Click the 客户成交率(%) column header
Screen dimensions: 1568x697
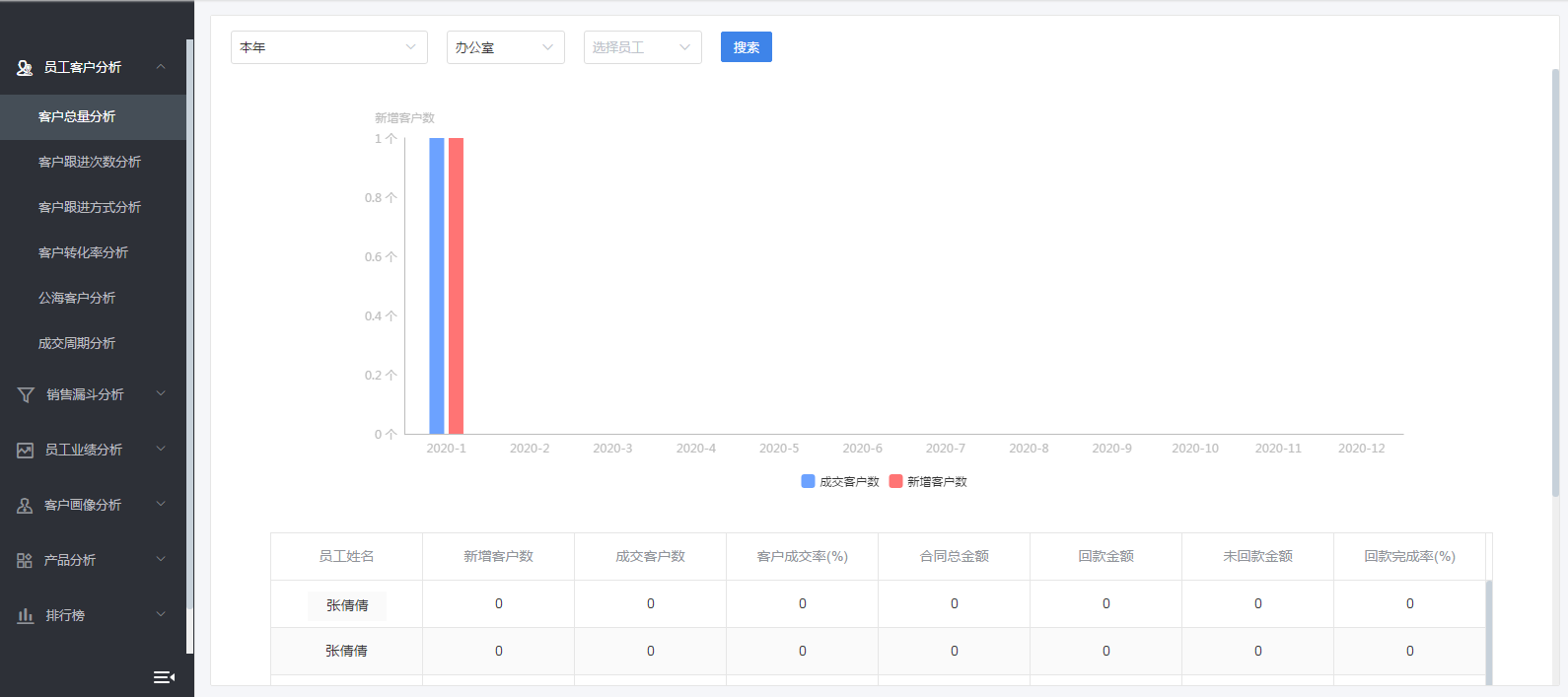coord(802,557)
